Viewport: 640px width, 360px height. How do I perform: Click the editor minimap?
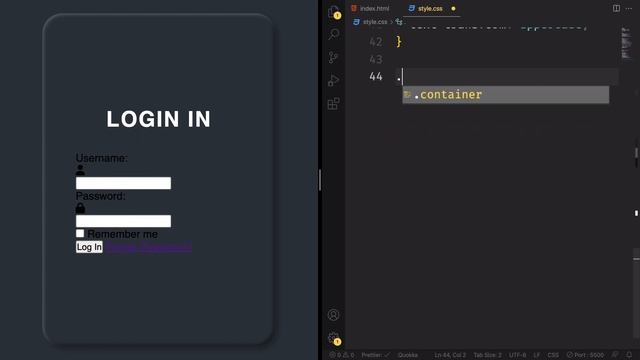(625, 43)
